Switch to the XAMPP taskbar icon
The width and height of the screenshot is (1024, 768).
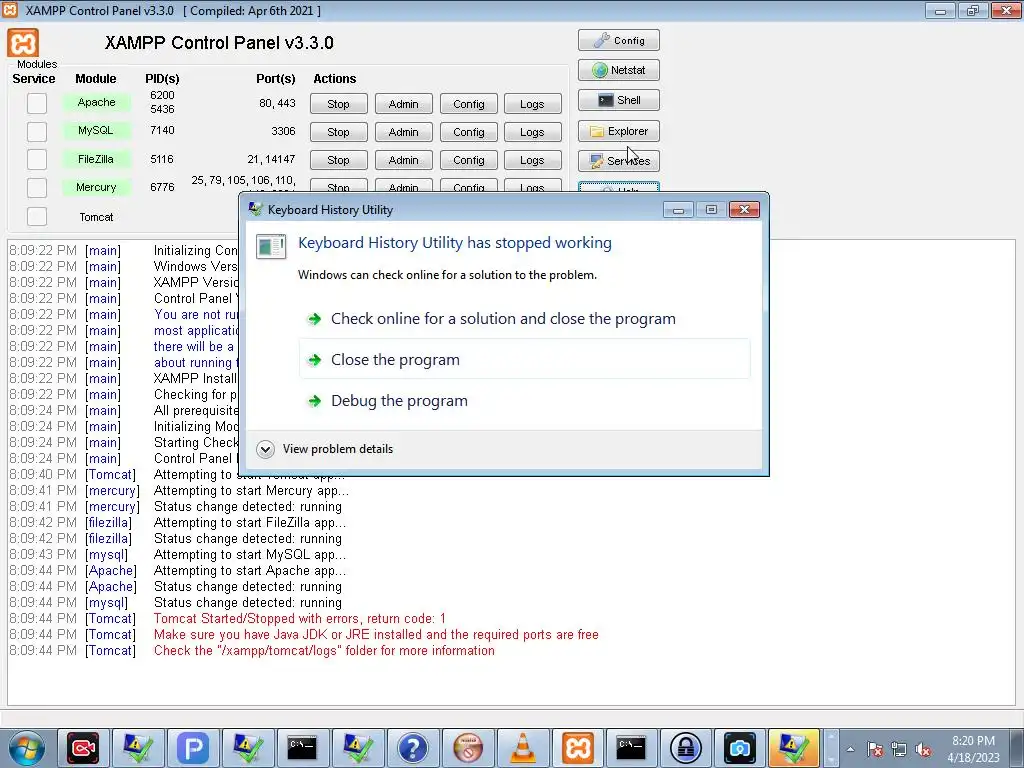point(578,748)
